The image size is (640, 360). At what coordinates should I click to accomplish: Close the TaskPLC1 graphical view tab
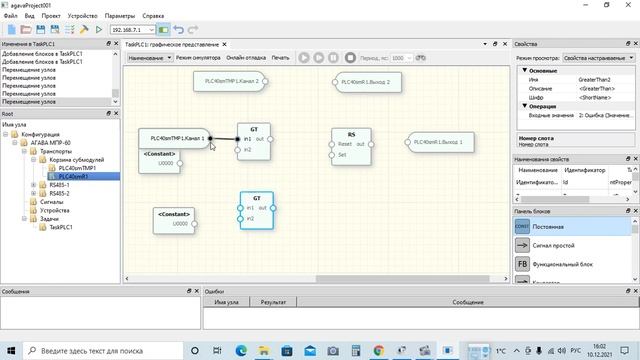click(224, 44)
